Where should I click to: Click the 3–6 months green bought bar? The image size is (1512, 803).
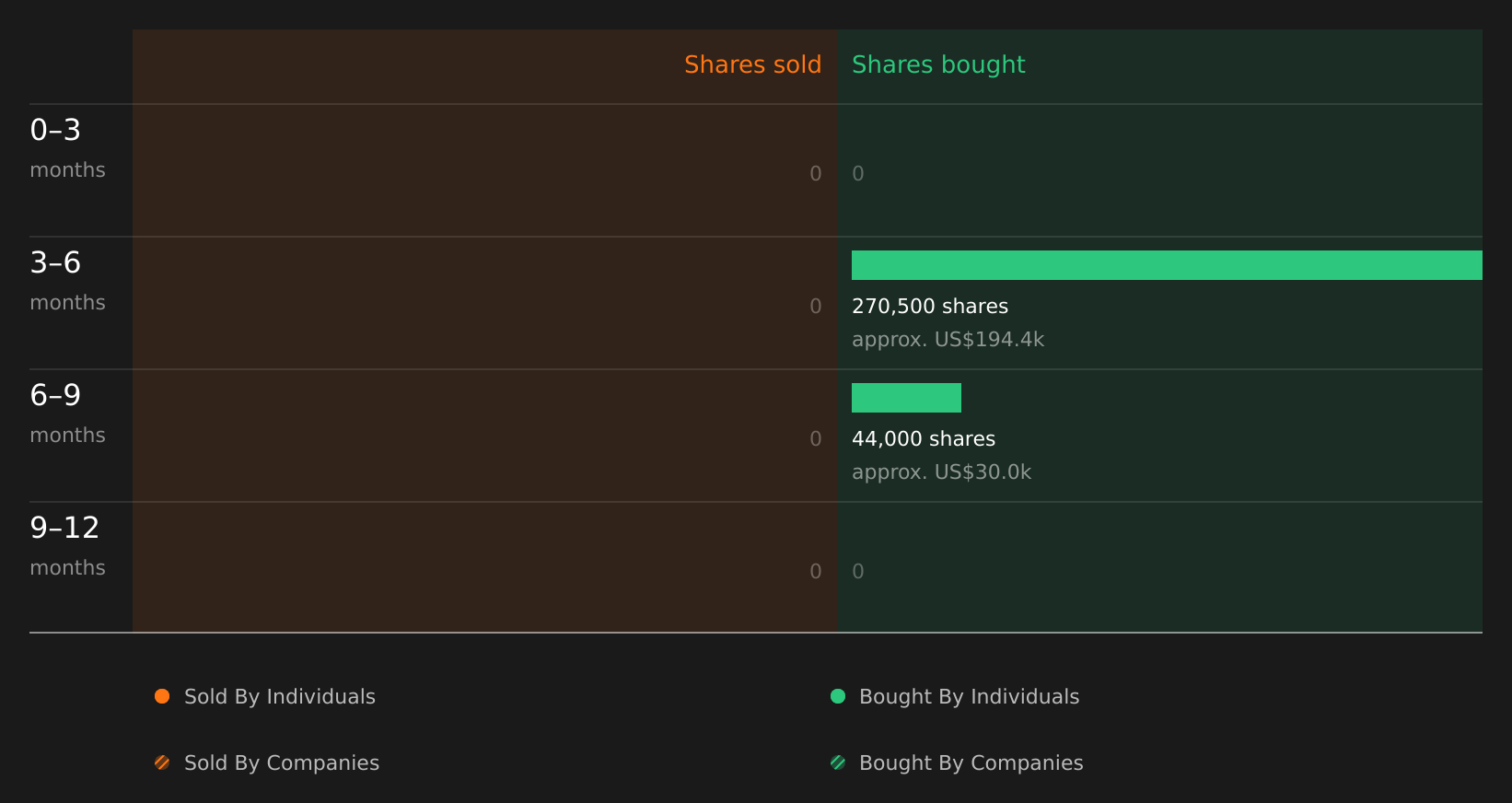1167,265
